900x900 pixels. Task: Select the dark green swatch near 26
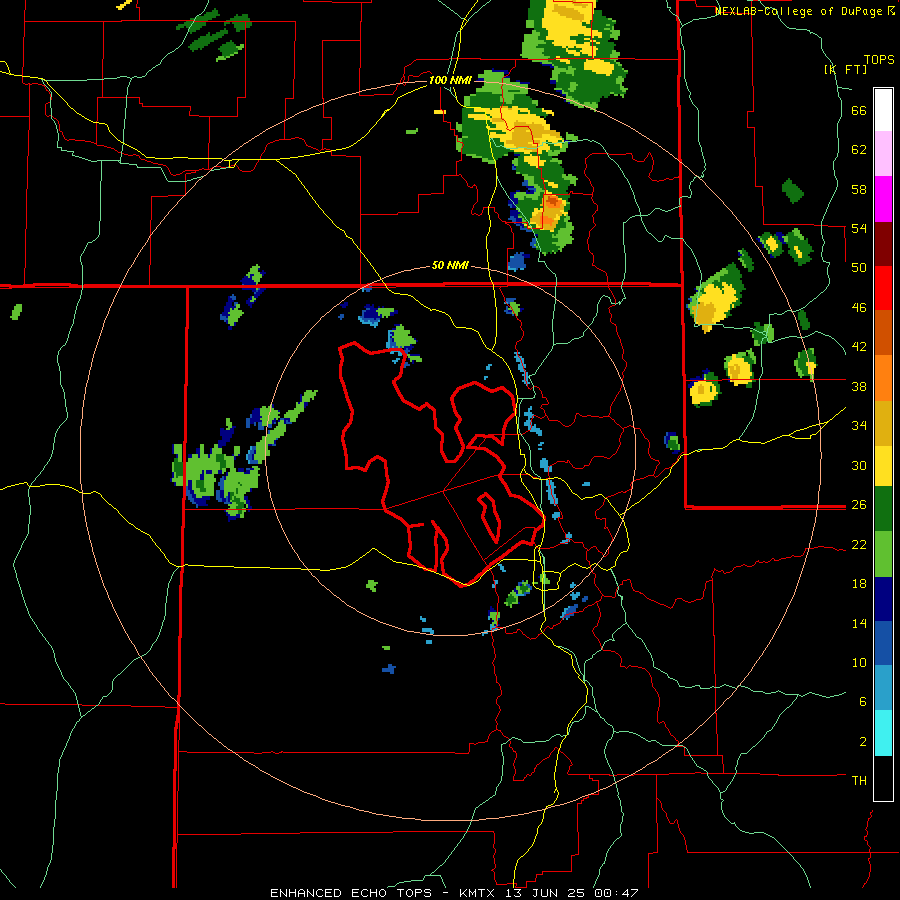coord(883,509)
